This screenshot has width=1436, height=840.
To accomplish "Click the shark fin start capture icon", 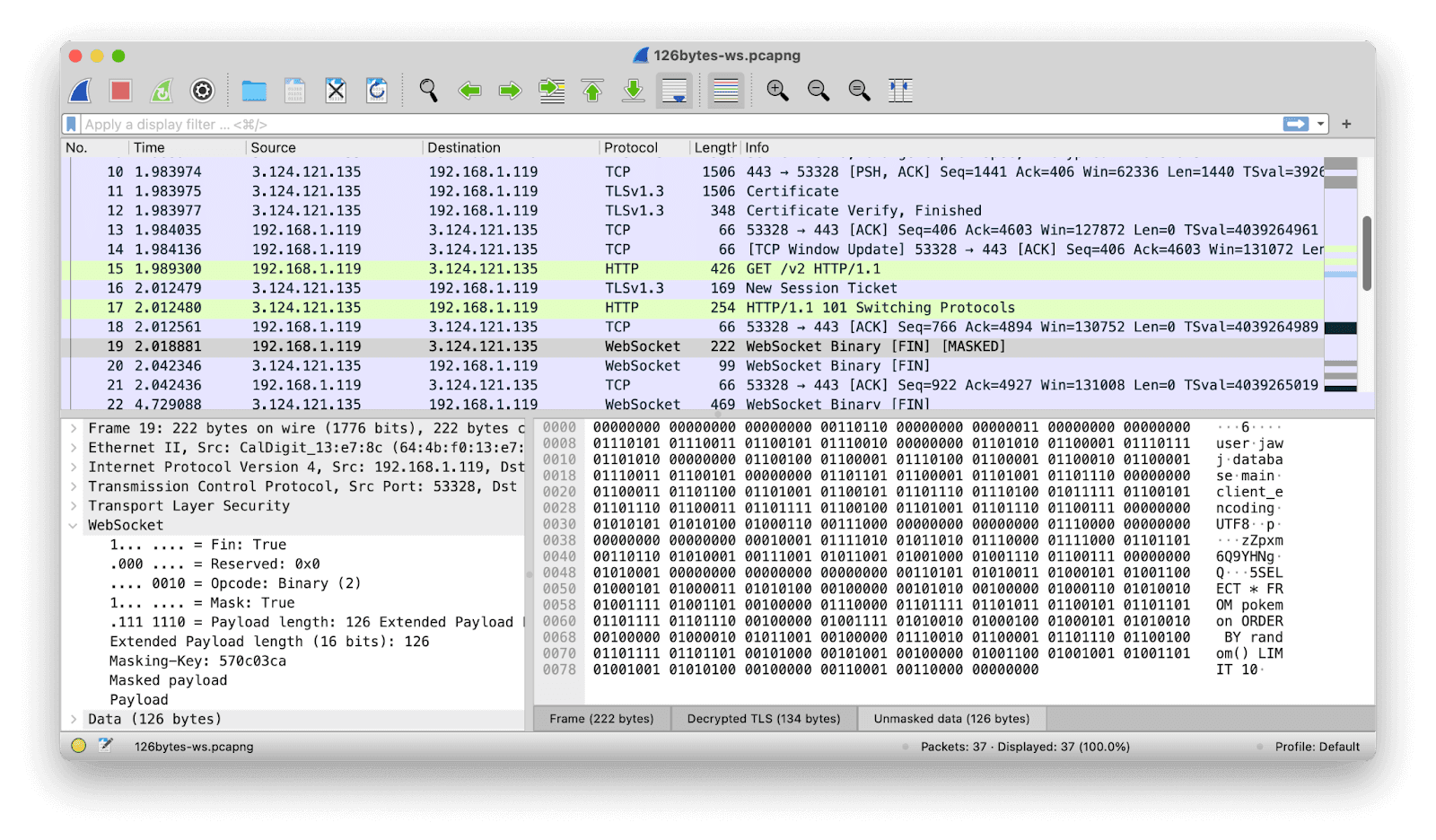I will tap(81, 91).
